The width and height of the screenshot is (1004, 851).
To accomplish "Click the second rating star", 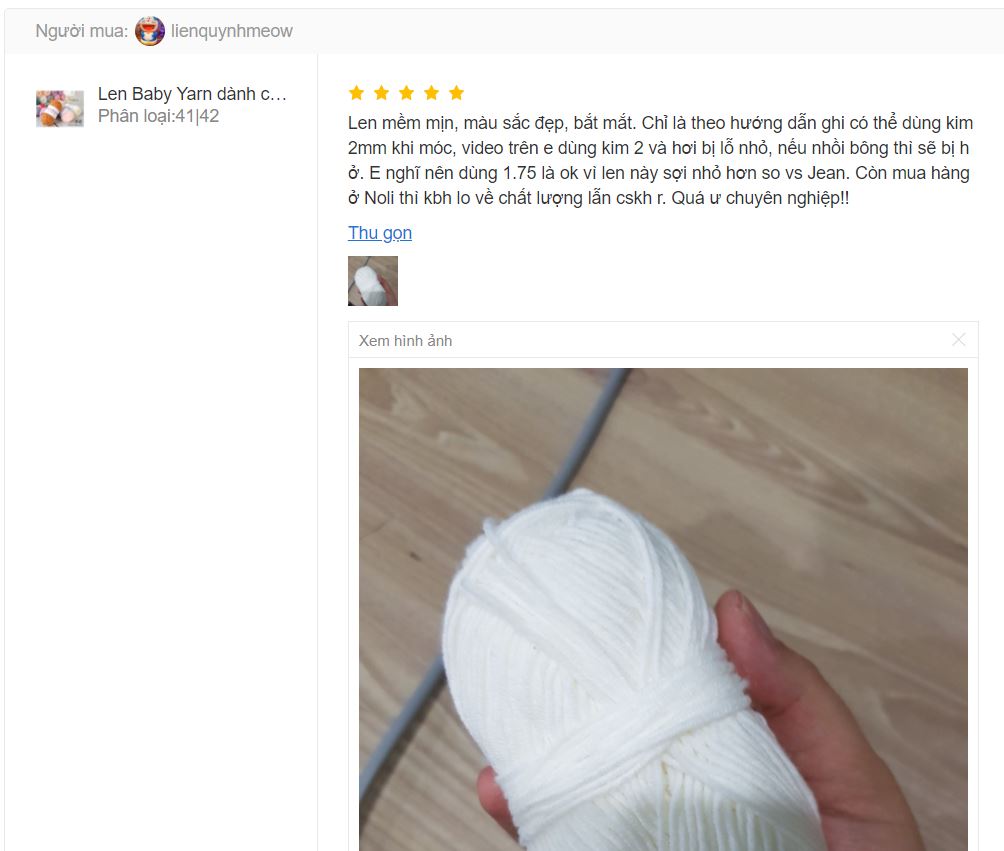I will tap(381, 93).
